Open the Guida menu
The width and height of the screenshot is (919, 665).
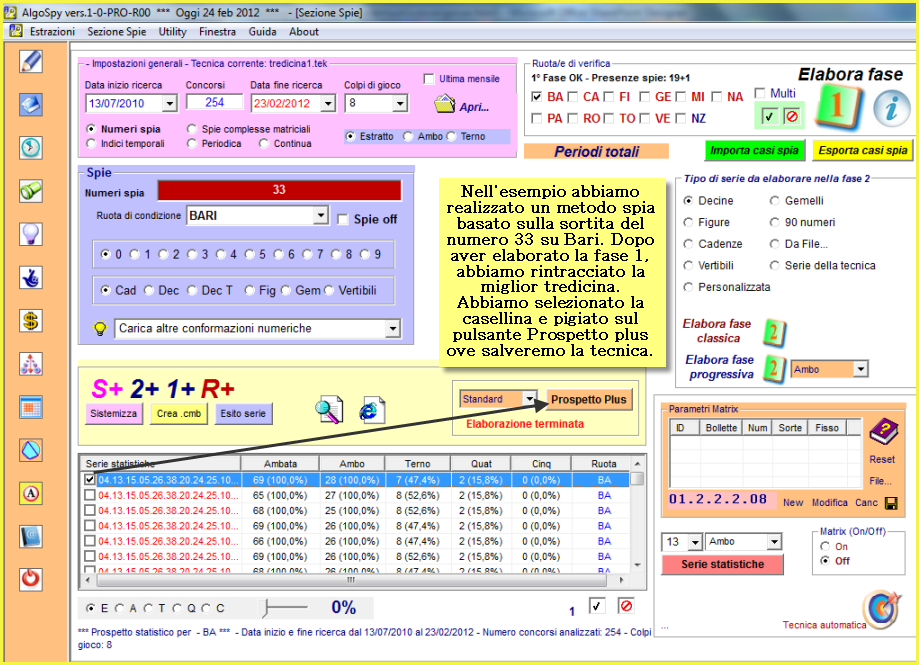pyautogui.click(x=262, y=32)
